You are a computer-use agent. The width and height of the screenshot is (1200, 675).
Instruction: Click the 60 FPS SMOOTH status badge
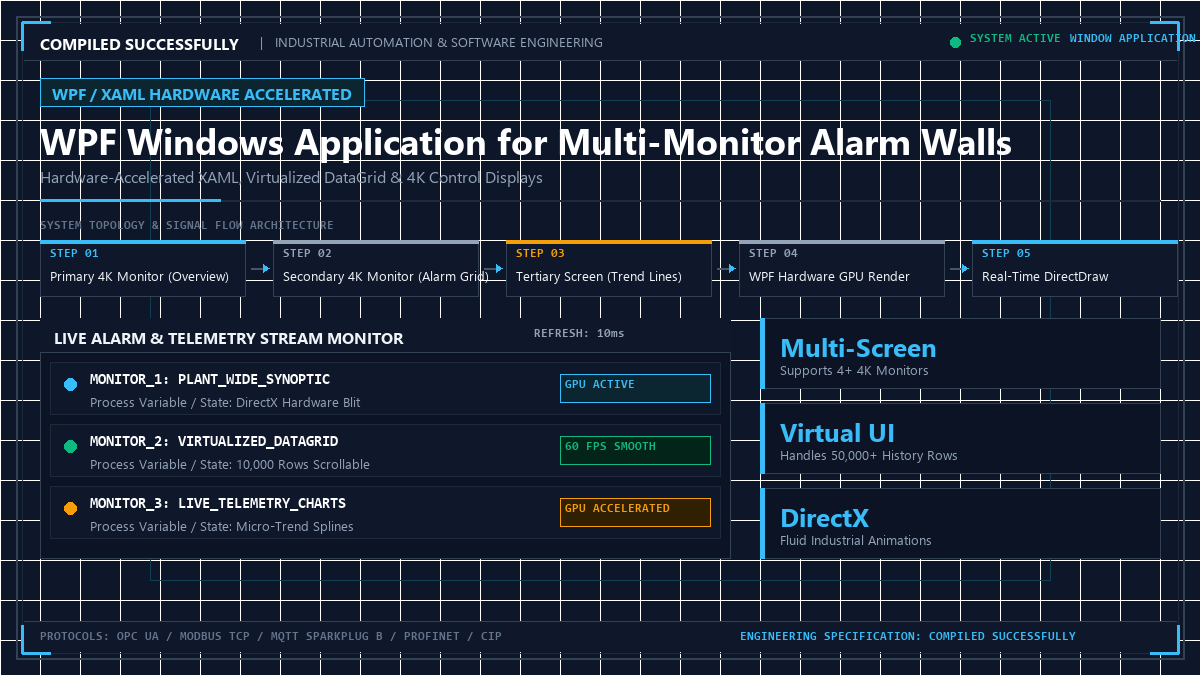click(635, 451)
